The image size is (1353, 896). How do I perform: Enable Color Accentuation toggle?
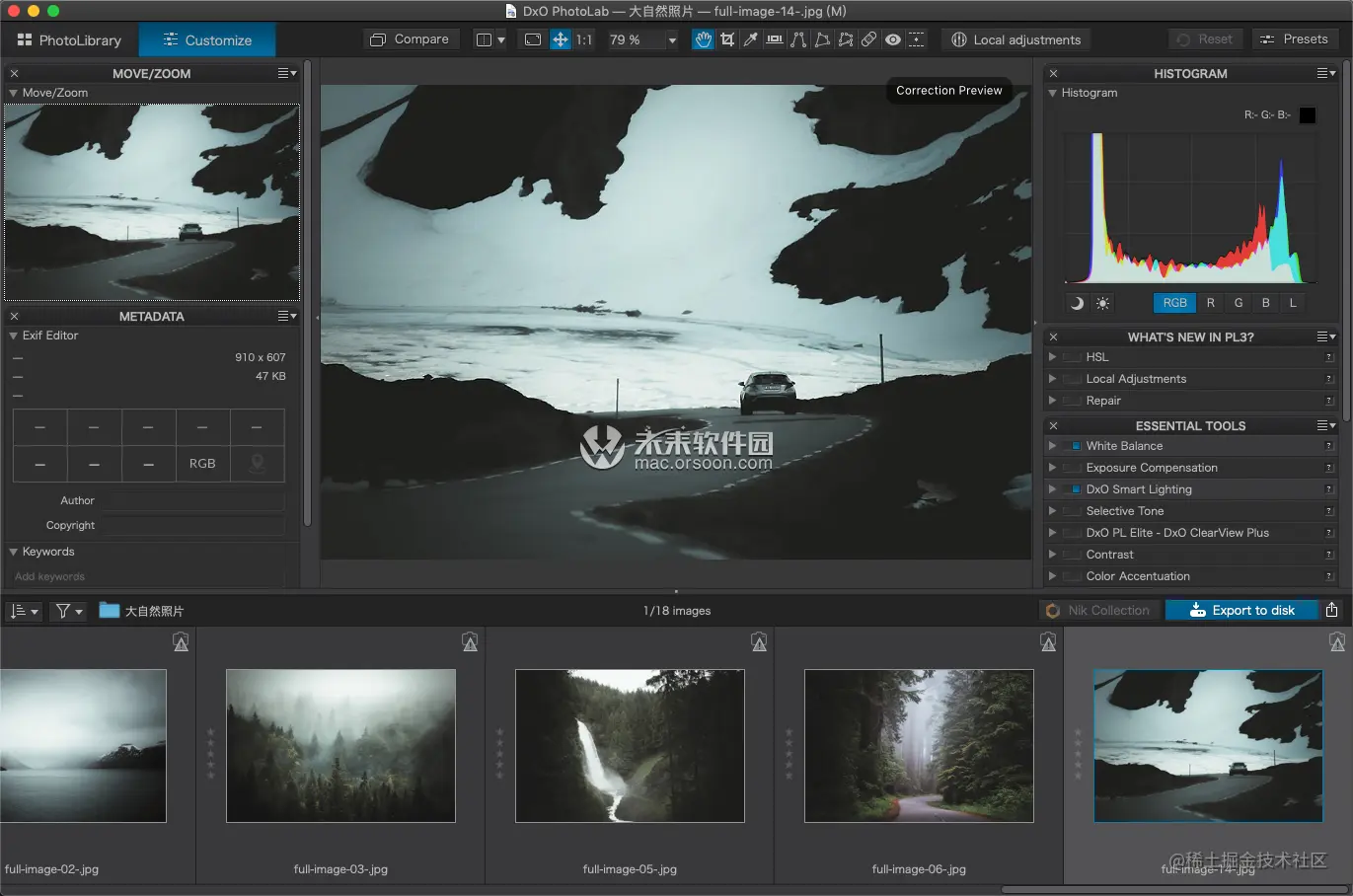click(x=1074, y=576)
